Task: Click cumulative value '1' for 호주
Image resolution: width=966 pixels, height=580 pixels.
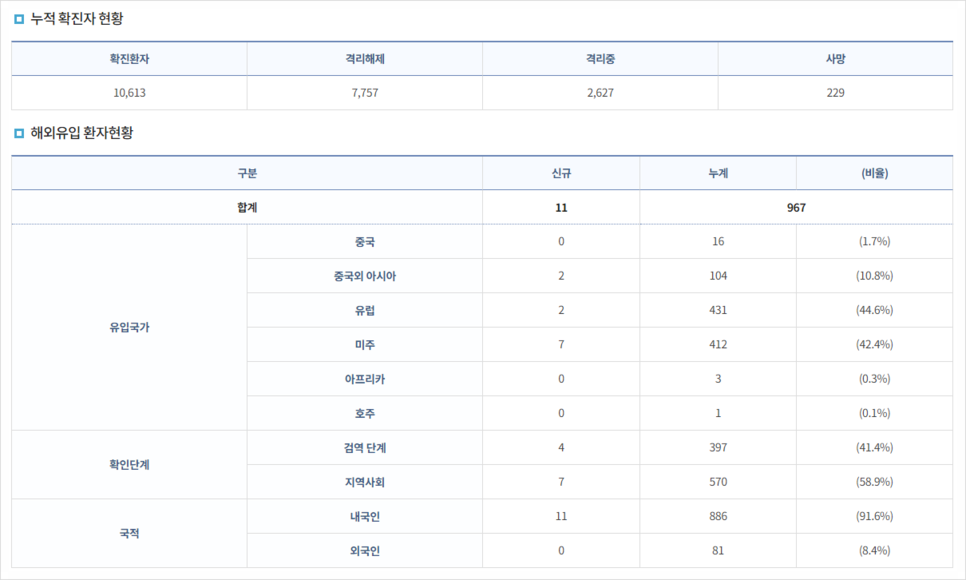Action: pyautogui.click(x=718, y=414)
